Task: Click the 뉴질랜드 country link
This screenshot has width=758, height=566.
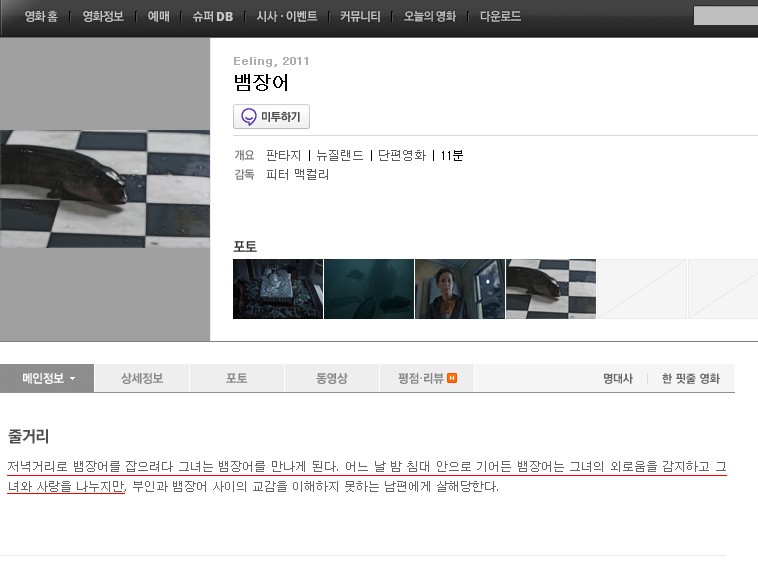Action: coord(340,155)
